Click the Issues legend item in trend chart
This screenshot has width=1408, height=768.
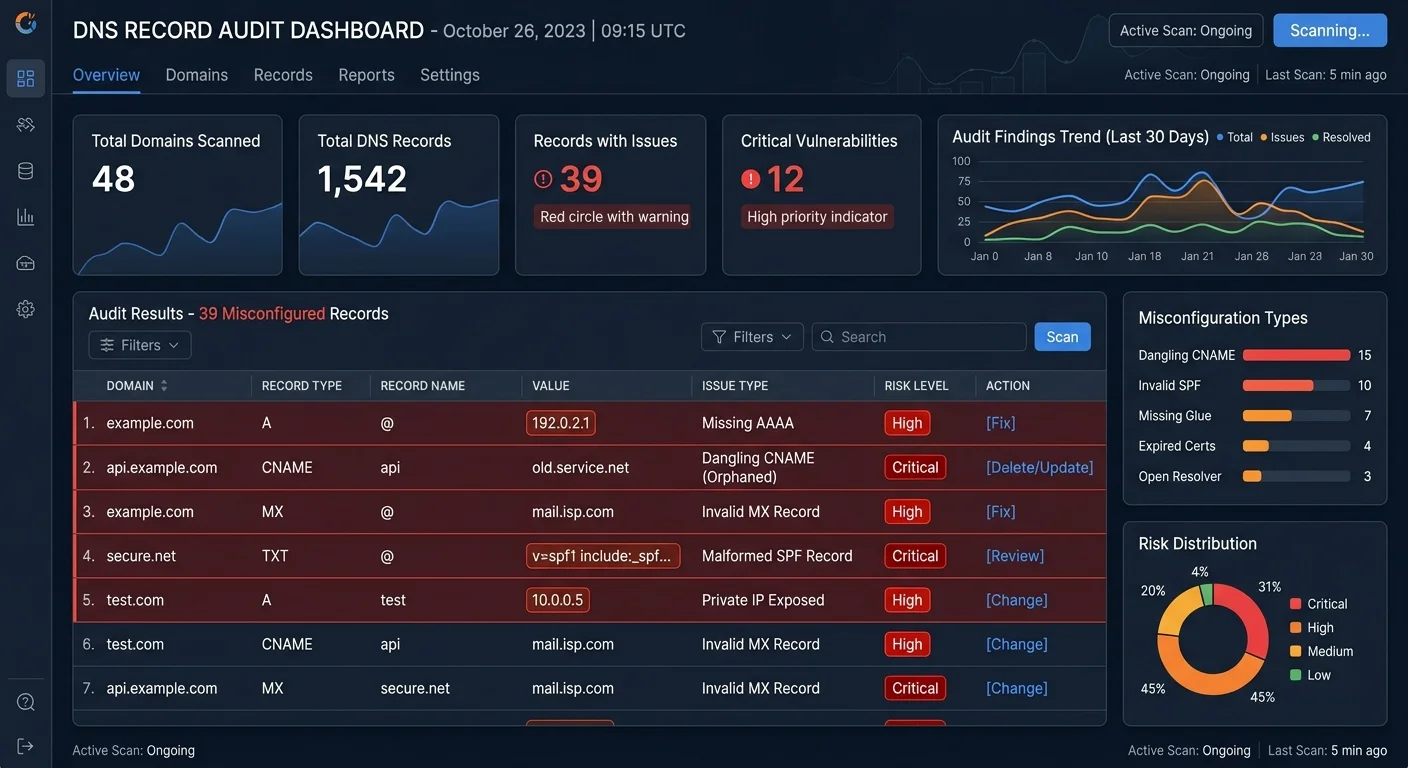coord(1282,137)
